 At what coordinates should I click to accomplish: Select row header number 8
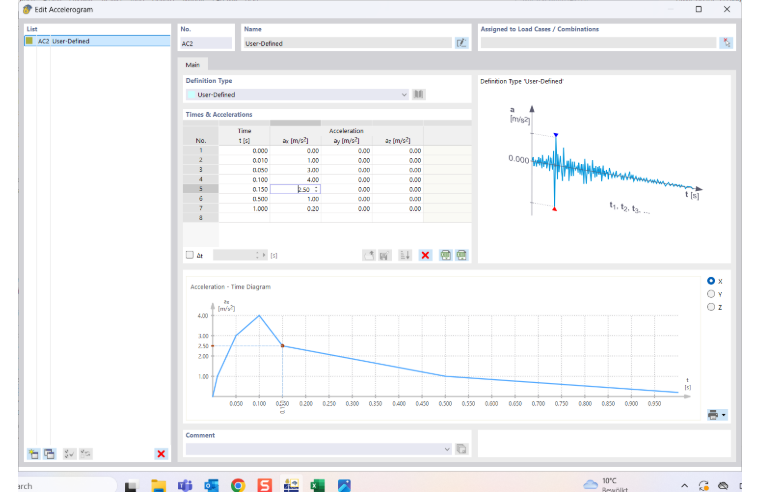coord(201,218)
